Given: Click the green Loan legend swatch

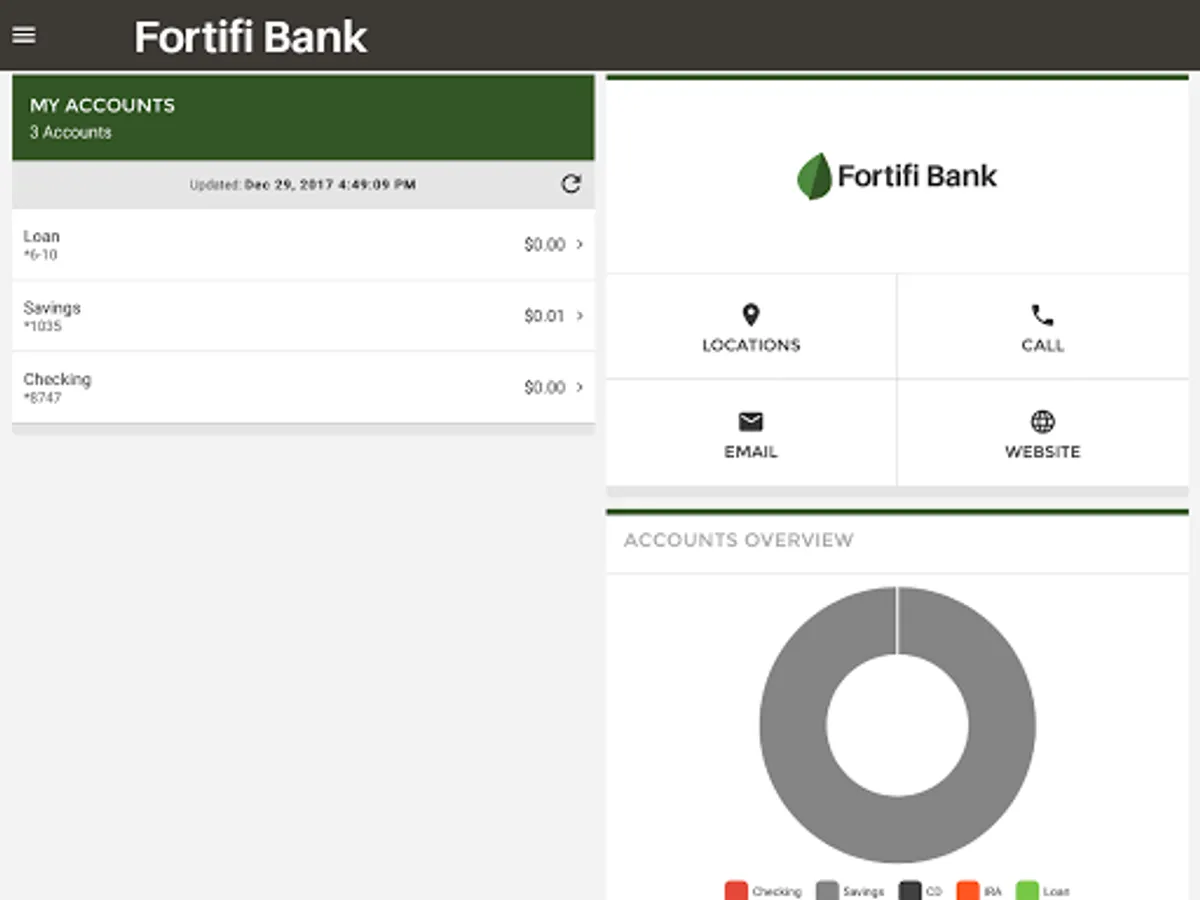Looking at the screenshot, I should 1027,891.
